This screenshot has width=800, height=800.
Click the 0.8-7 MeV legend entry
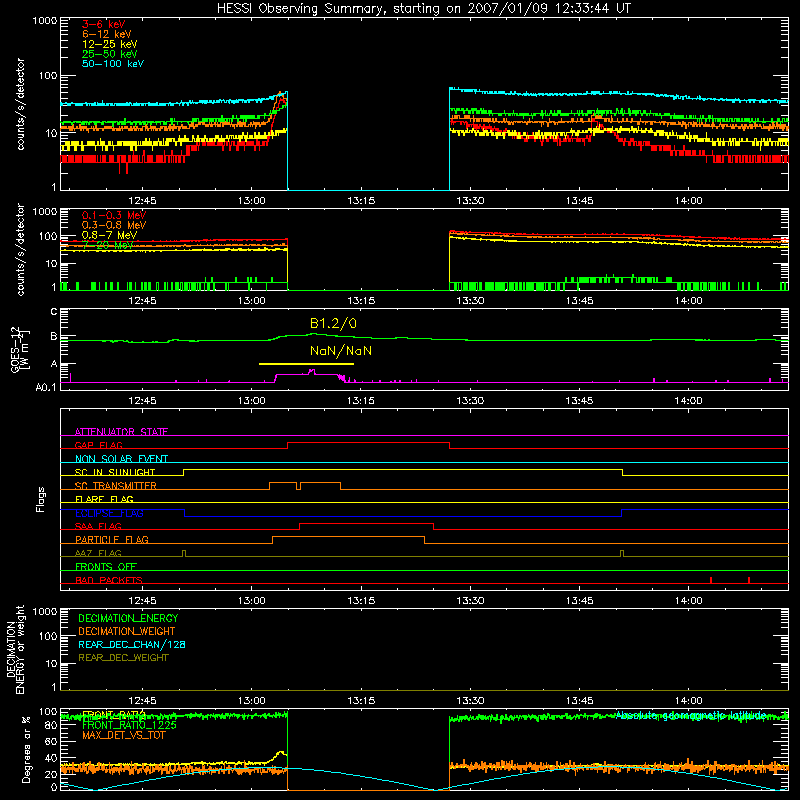[109, 235]
